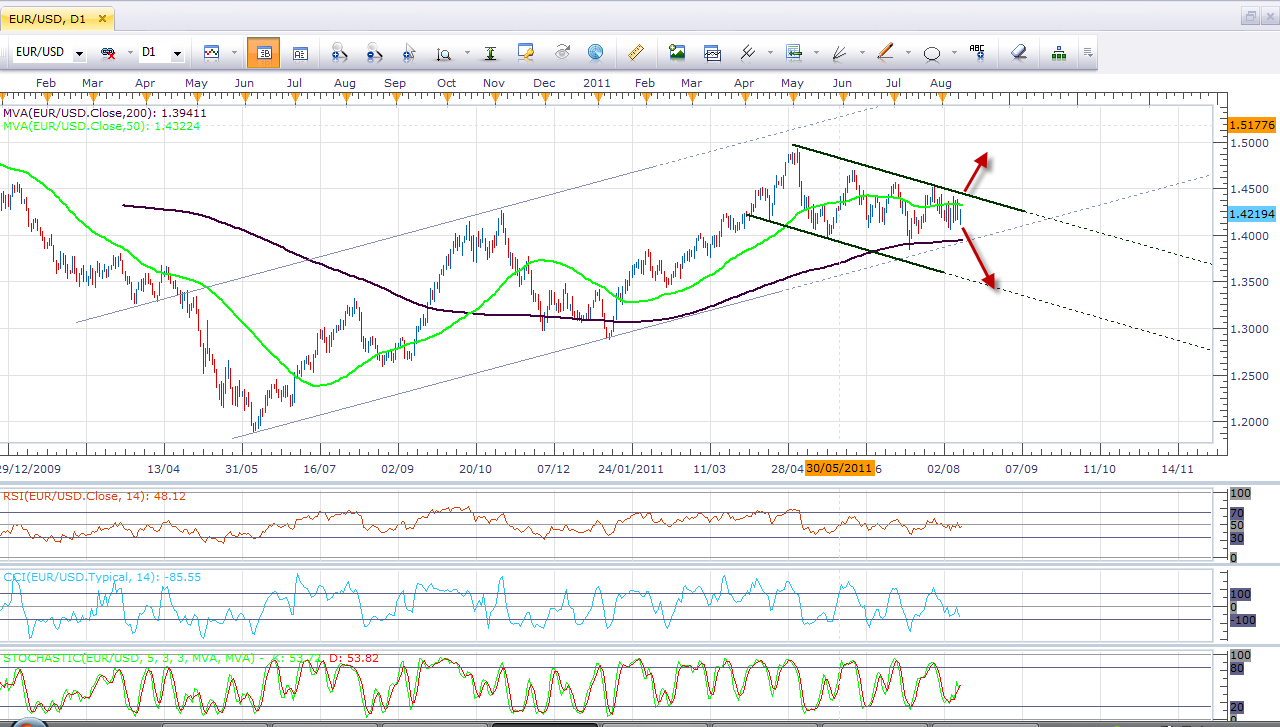
Task: Click the STOCHASTIC indicator label
Action: coord(189,659)
